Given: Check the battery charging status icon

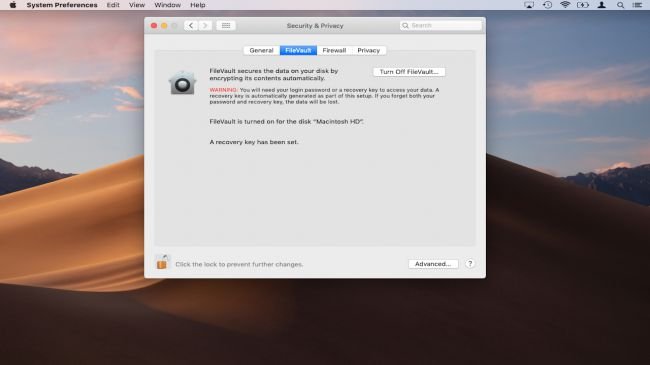Looking at the screenshot, I should (583, 5).
